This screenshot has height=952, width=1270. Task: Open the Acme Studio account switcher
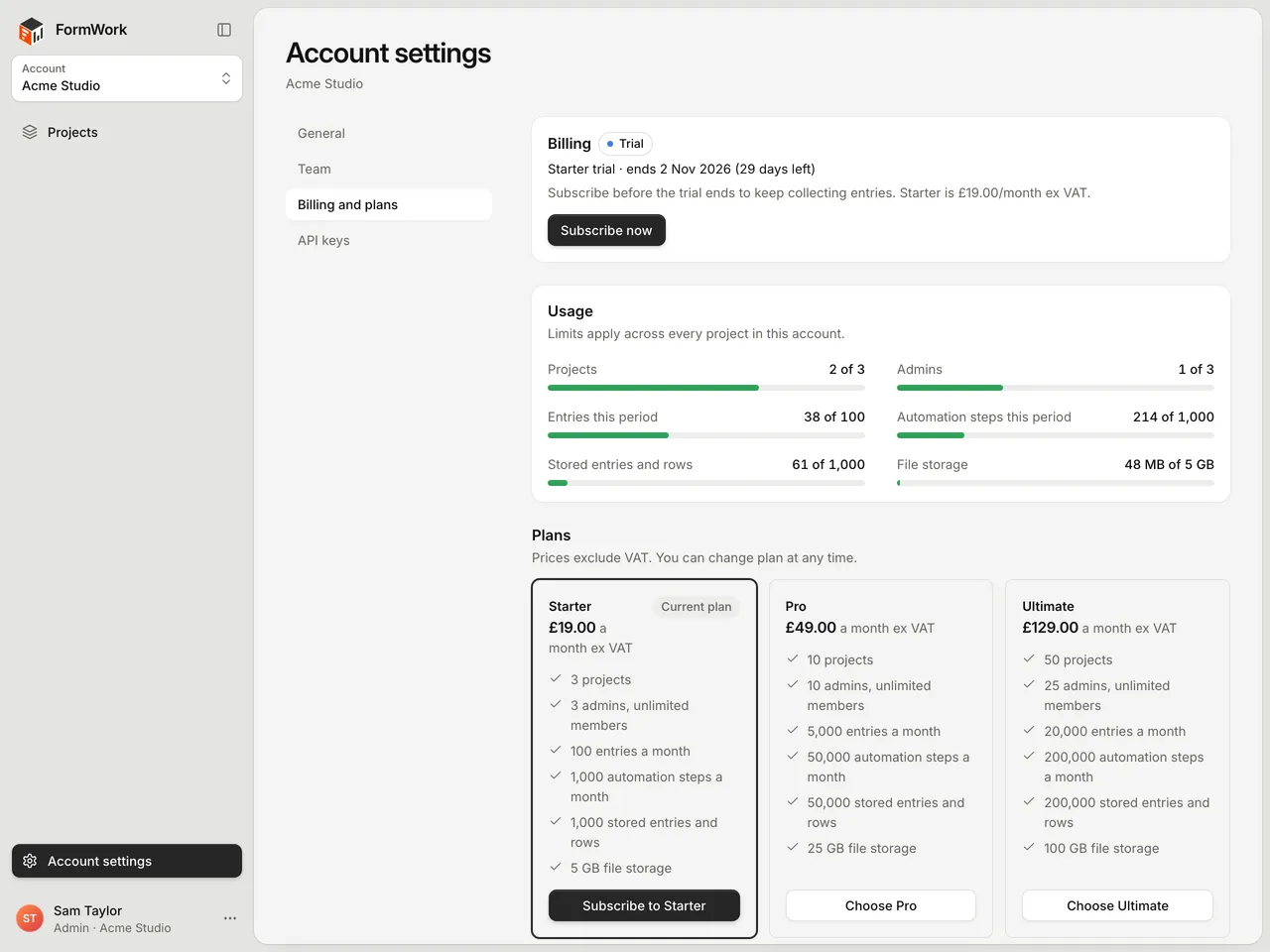click(127, 78)
